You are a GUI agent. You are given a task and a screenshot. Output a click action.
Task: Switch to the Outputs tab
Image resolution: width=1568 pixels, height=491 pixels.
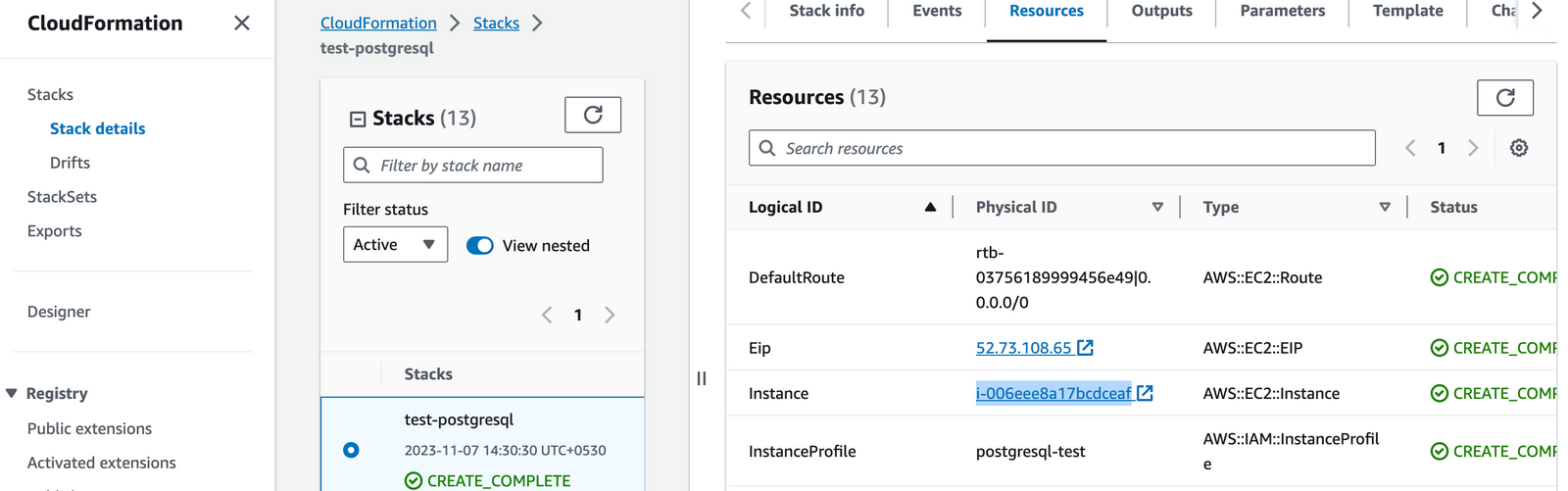1162,11
